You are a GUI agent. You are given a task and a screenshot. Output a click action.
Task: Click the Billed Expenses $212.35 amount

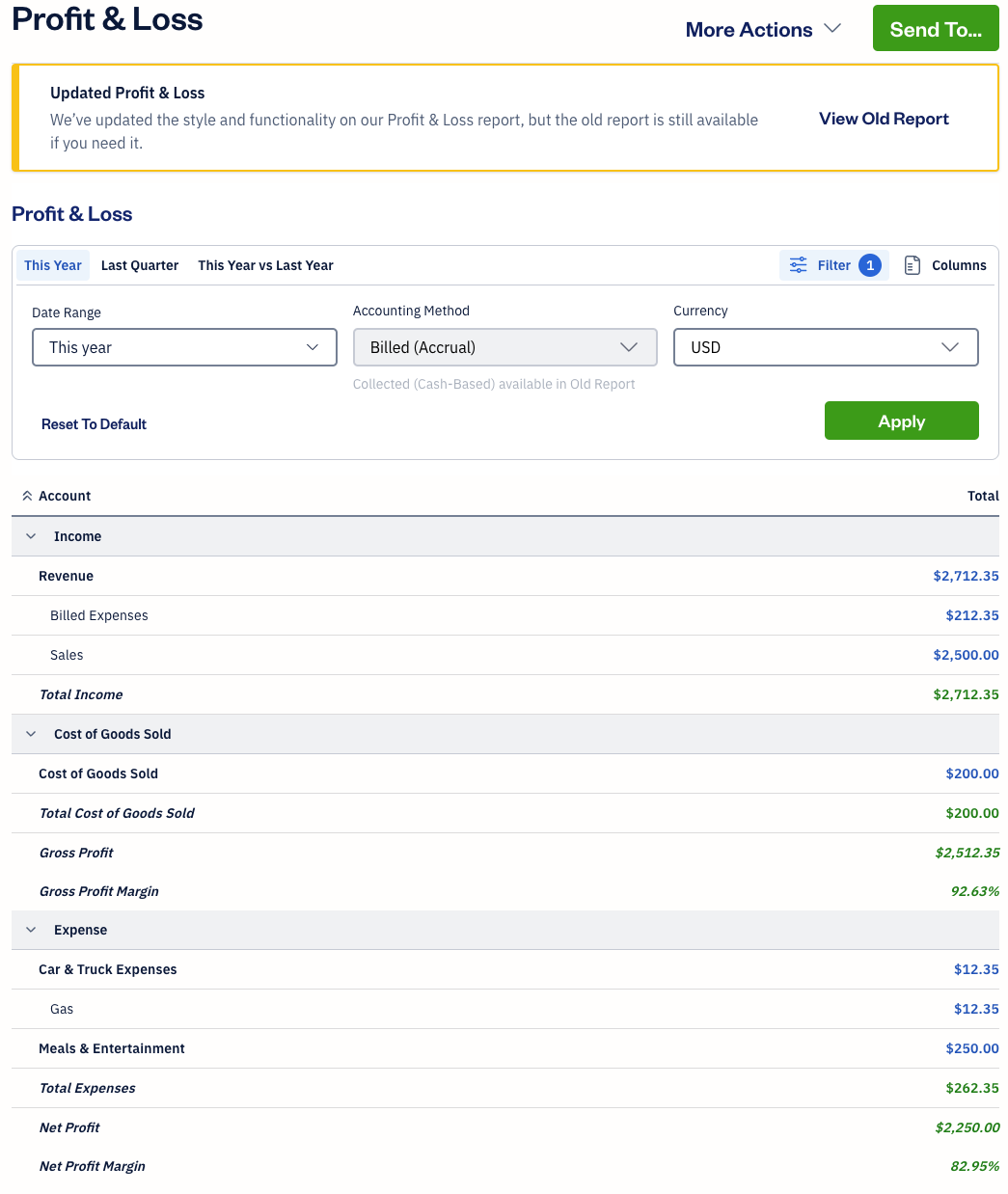click(x=971, y=615)
